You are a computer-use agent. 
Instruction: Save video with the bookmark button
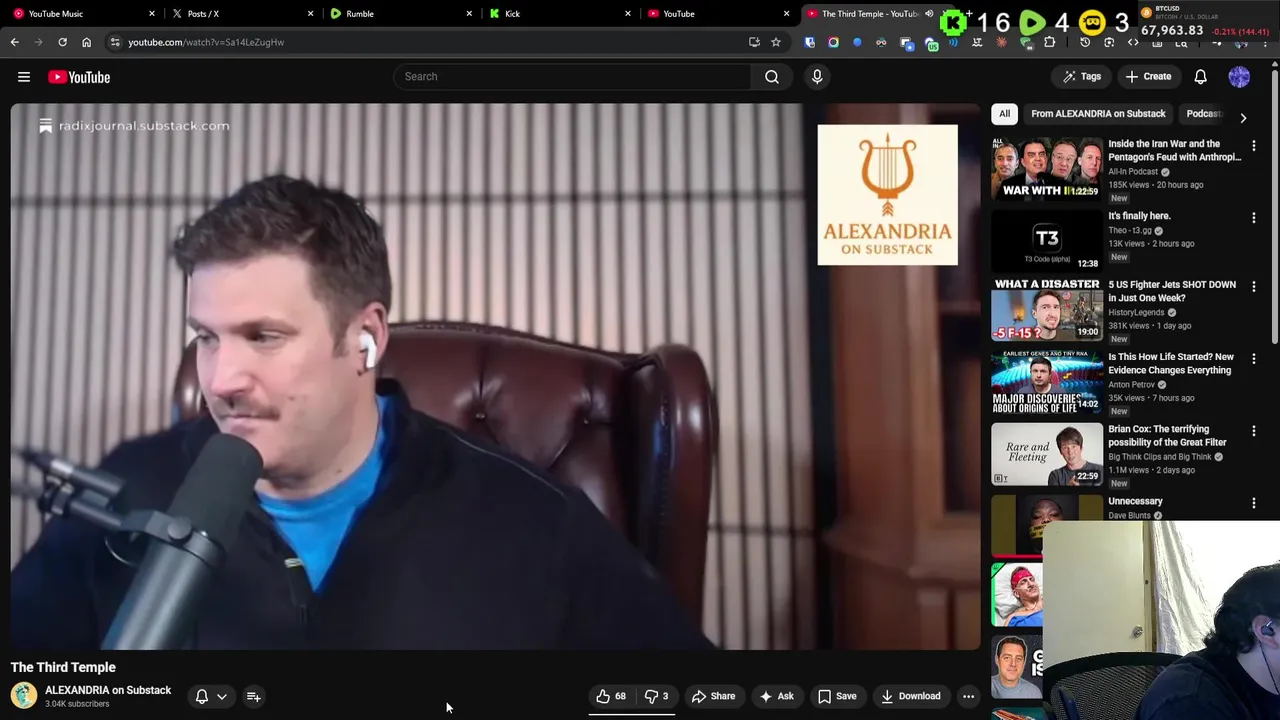click(x=837, y=696)
